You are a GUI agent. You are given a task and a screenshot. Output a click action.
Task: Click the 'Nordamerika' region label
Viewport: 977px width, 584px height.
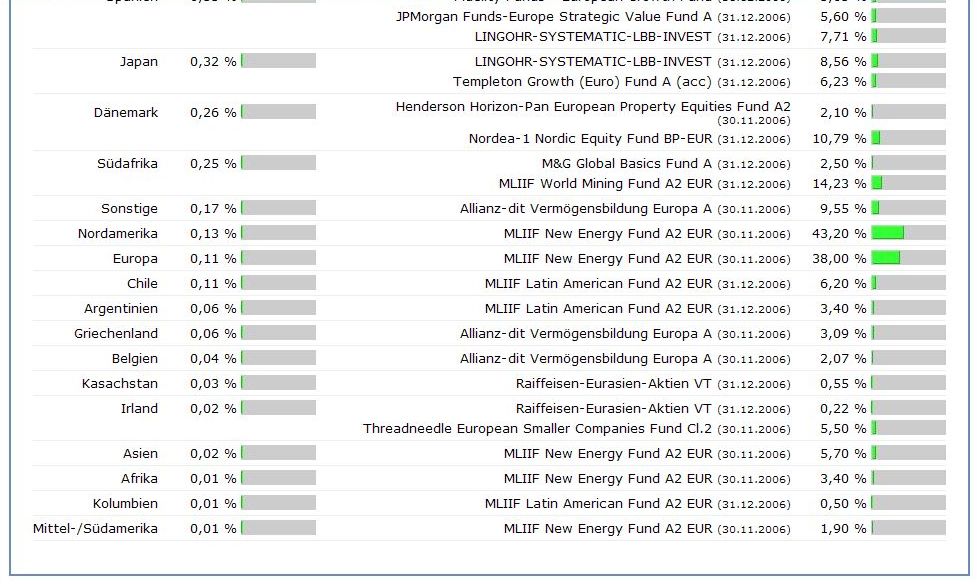(117, 234)
